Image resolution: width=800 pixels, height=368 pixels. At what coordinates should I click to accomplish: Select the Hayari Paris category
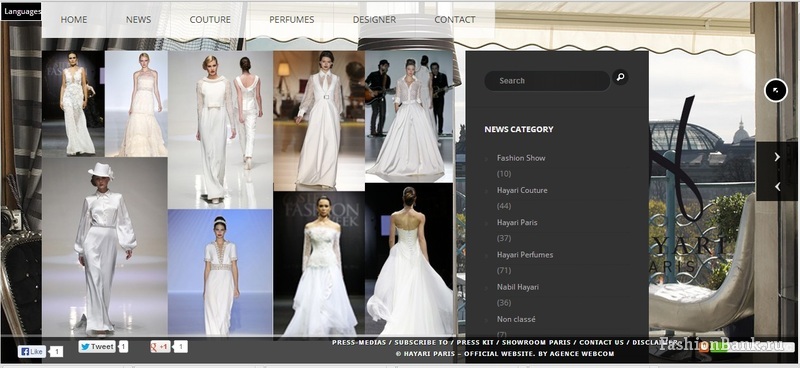(517, 223)
